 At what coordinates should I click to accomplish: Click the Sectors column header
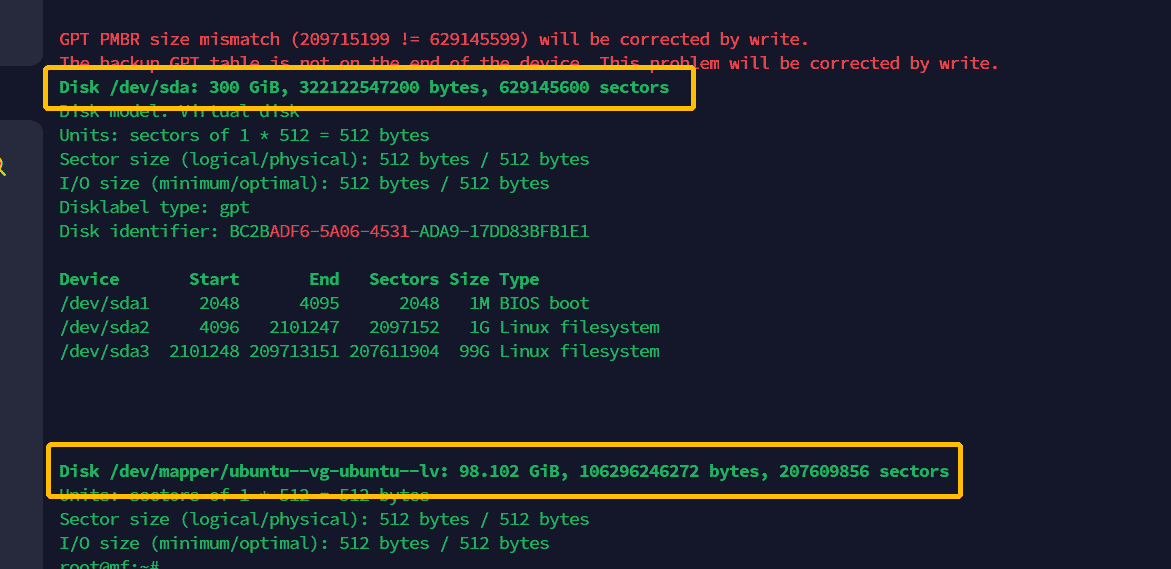pyautogui.click(x=404, y=279)
